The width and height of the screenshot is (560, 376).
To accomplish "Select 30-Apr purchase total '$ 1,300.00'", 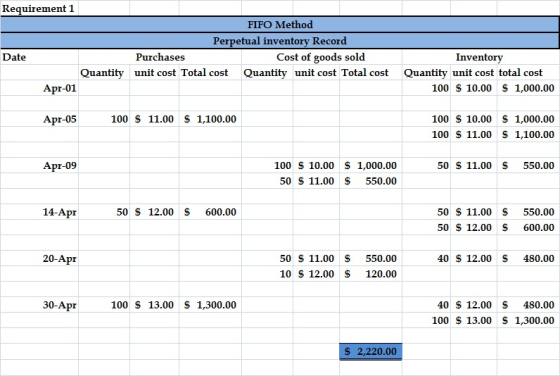I will click(x=210, y=305).
